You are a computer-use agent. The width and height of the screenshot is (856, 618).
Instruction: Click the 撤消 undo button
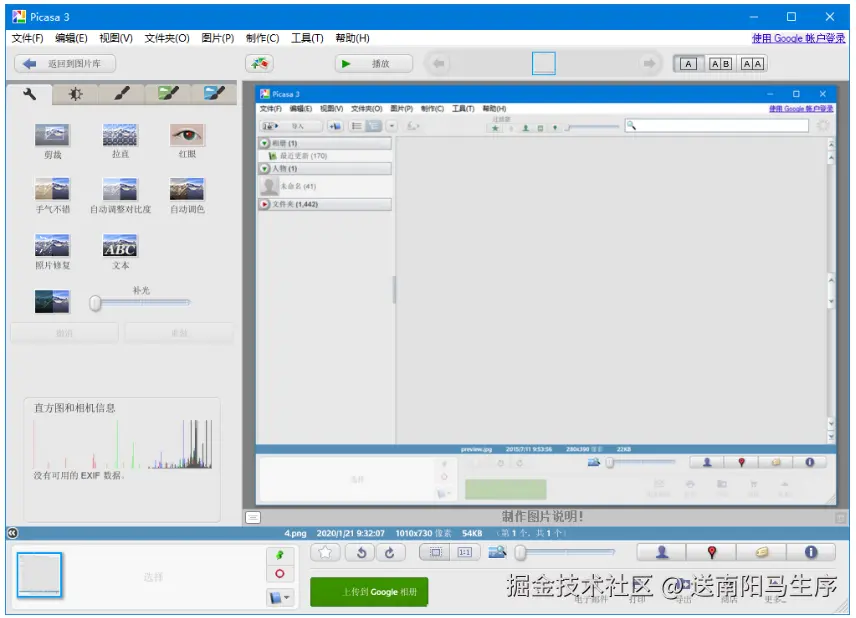64,332
